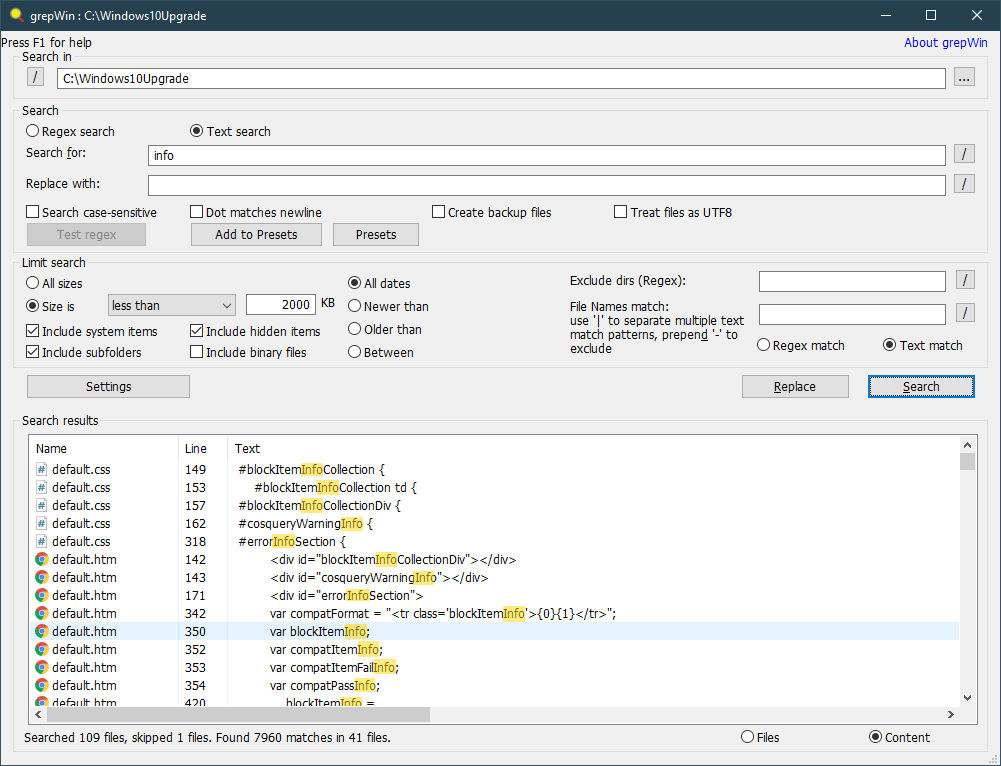Select All dates option
This screenshot has width=1001, height=766.
tap(379, 283)
